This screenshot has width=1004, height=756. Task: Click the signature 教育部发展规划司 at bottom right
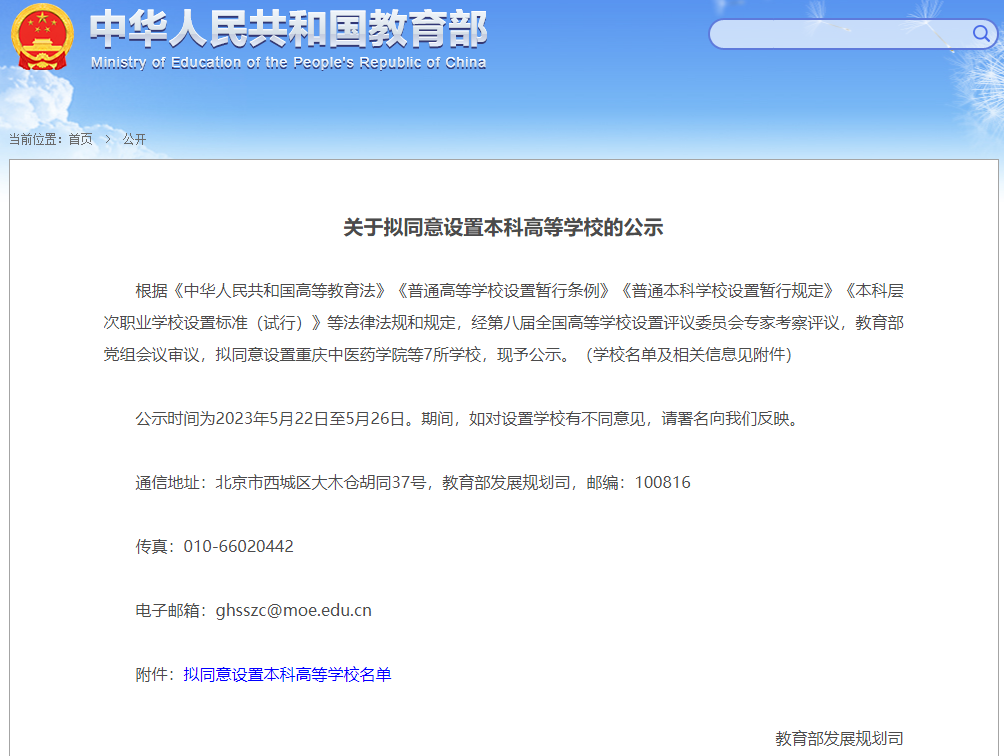point(839,739)
